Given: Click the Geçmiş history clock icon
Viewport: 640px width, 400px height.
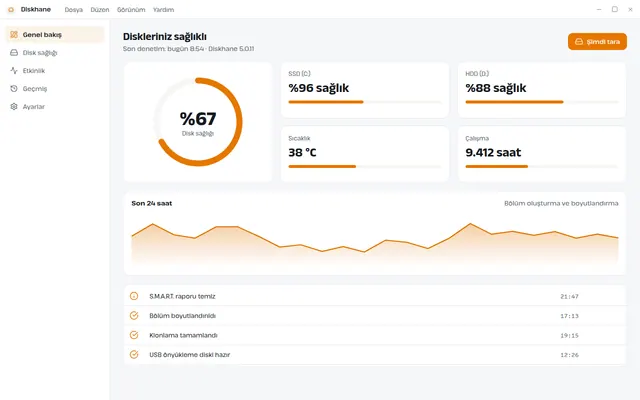Looking at the screenshot, I should [x=14, y=89].
